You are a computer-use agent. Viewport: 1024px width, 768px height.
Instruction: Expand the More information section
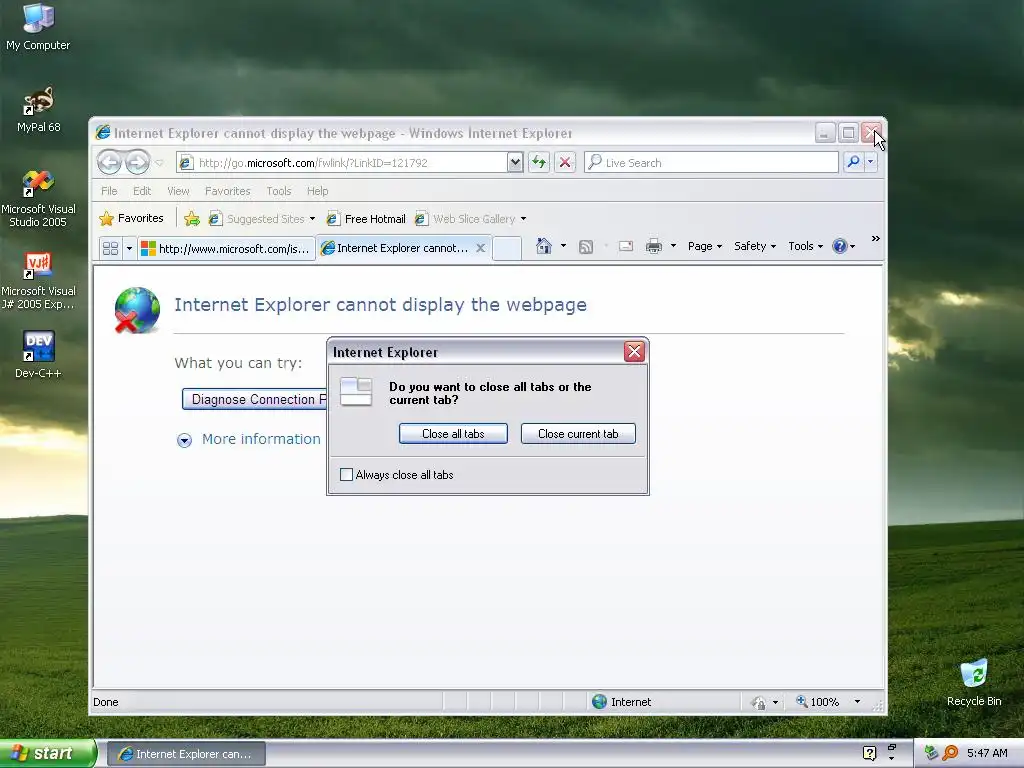pos(249,440)
